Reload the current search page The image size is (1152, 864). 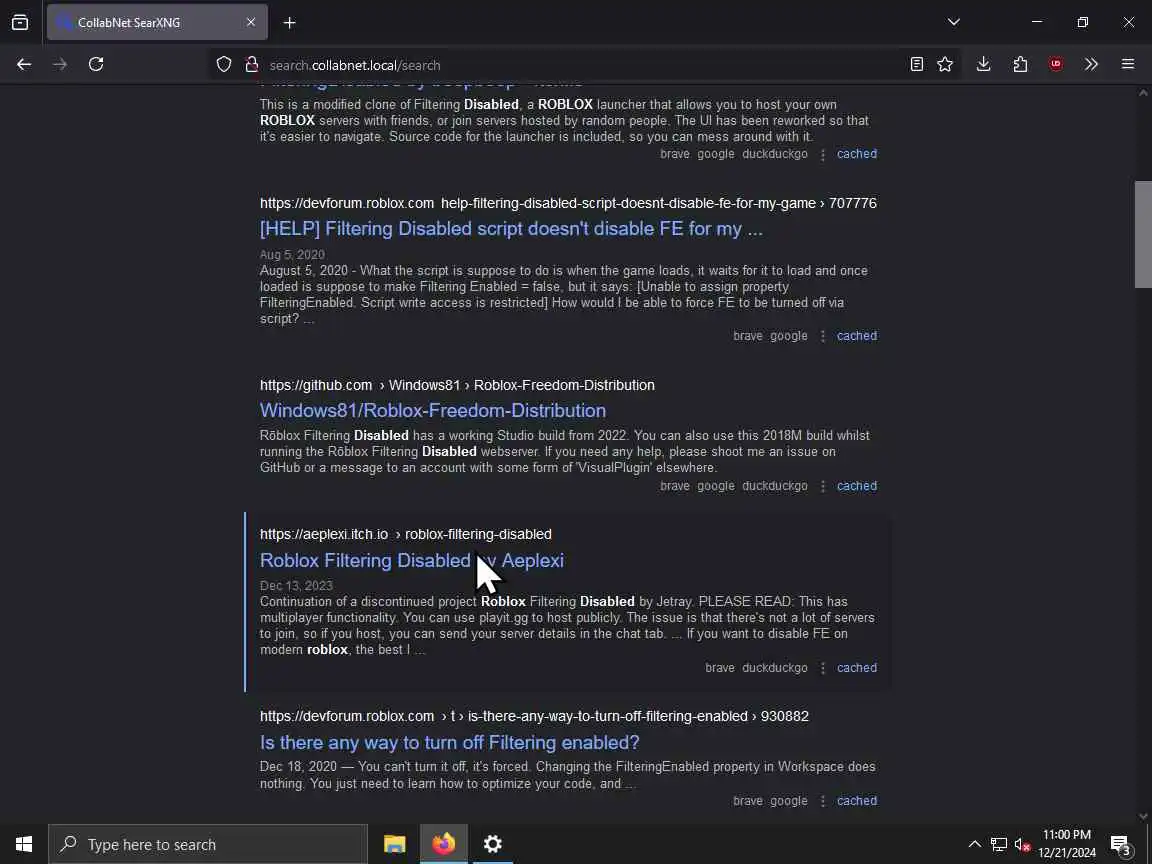point(96,65)
